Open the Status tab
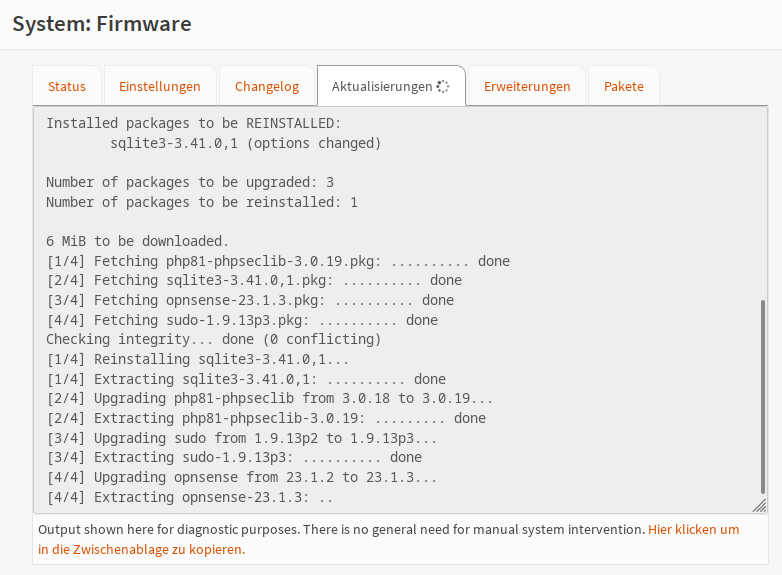Image resolution: width=782 pixels, height=575 pixels. (67, 86)
